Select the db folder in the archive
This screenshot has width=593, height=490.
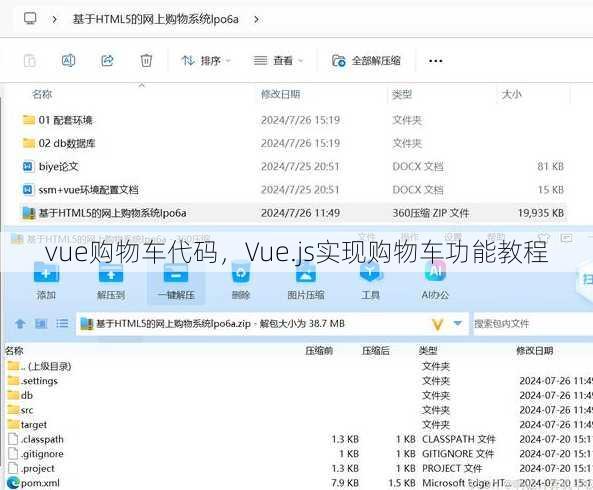20,395
